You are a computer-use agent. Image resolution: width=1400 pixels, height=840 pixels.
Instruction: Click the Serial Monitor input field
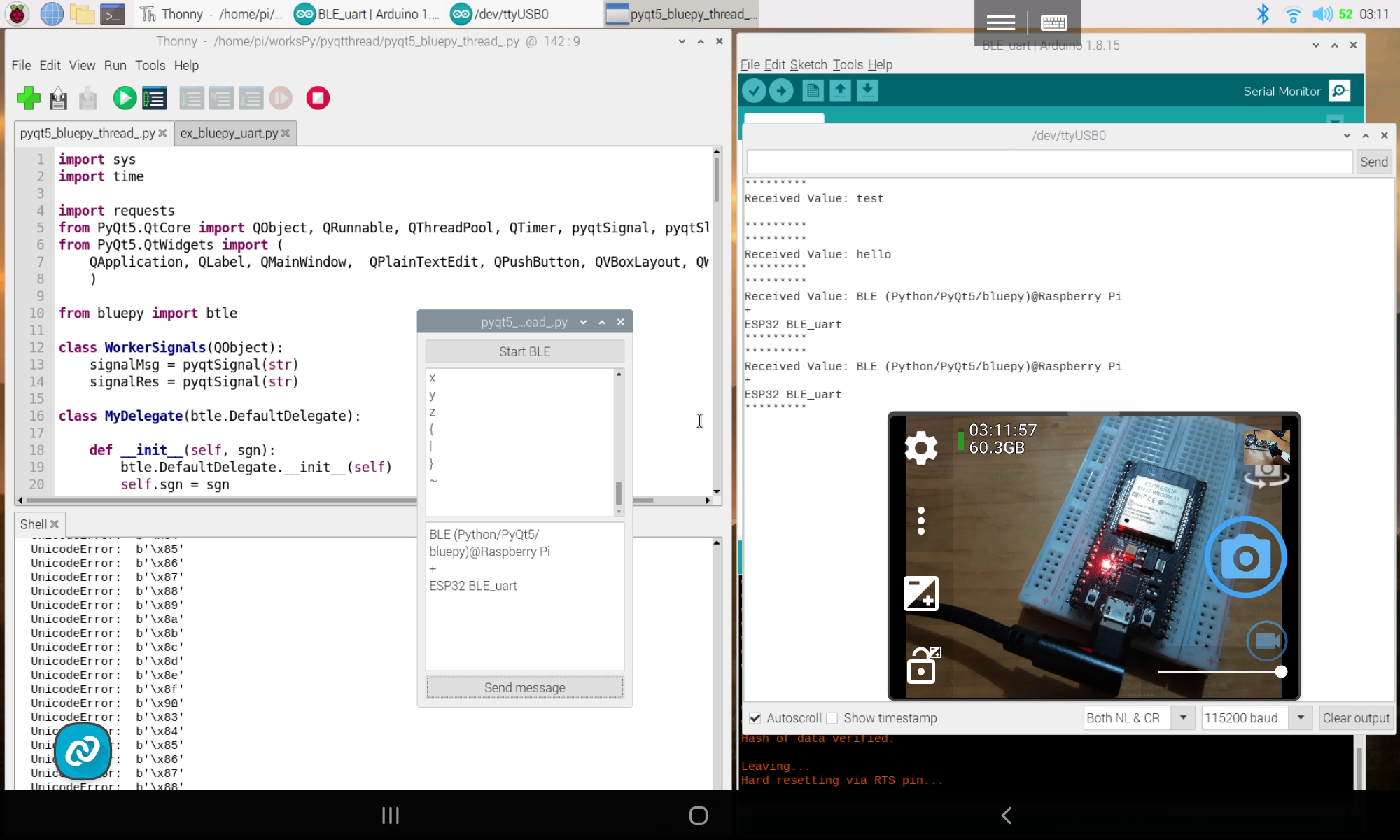(1049, 161)
